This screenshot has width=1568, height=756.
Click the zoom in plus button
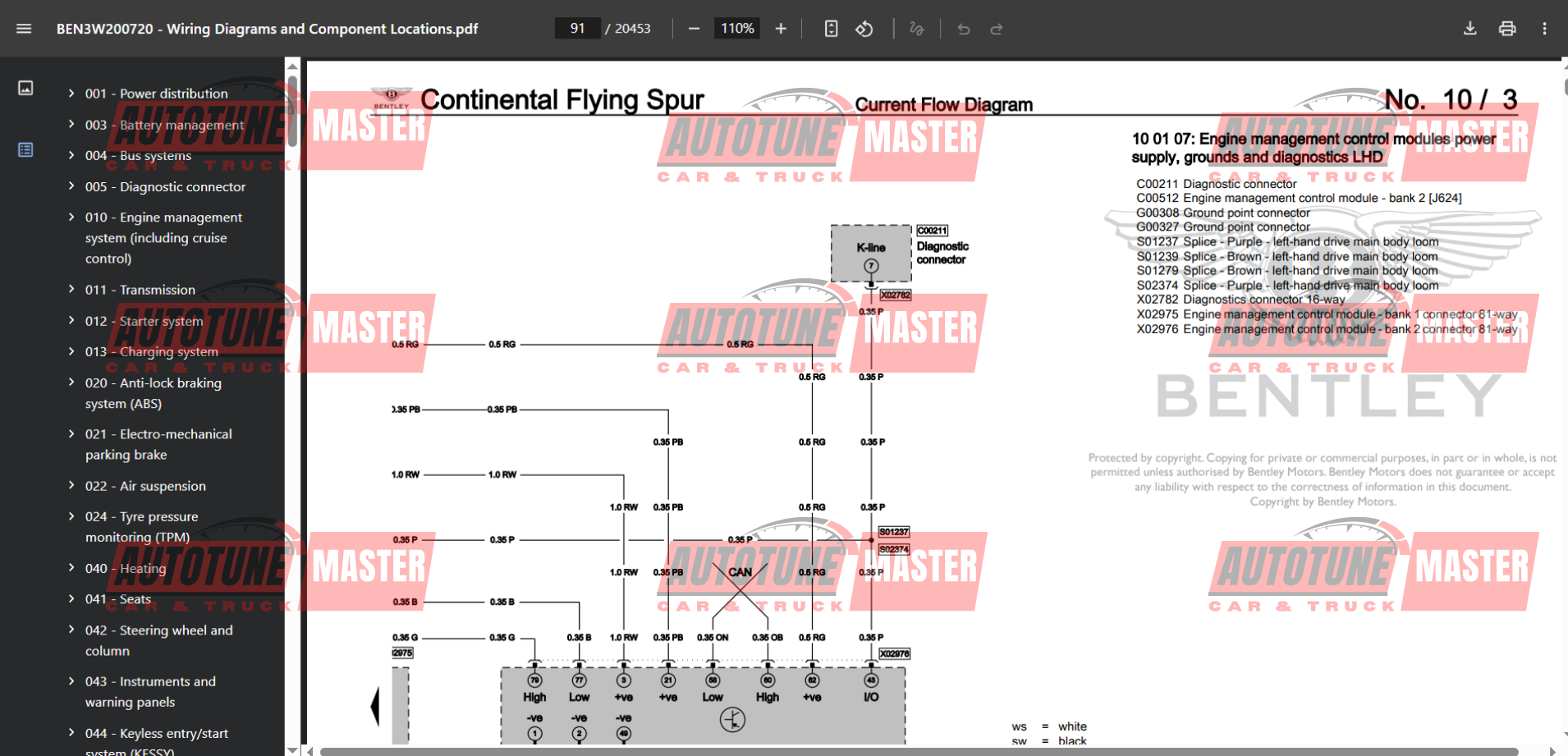click(x=781, y=29)
